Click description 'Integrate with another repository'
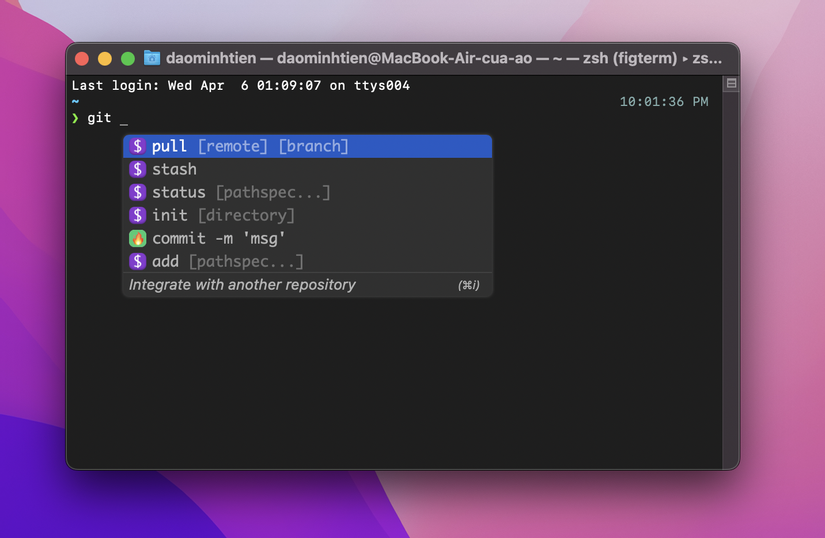 (x=242, y=285)
